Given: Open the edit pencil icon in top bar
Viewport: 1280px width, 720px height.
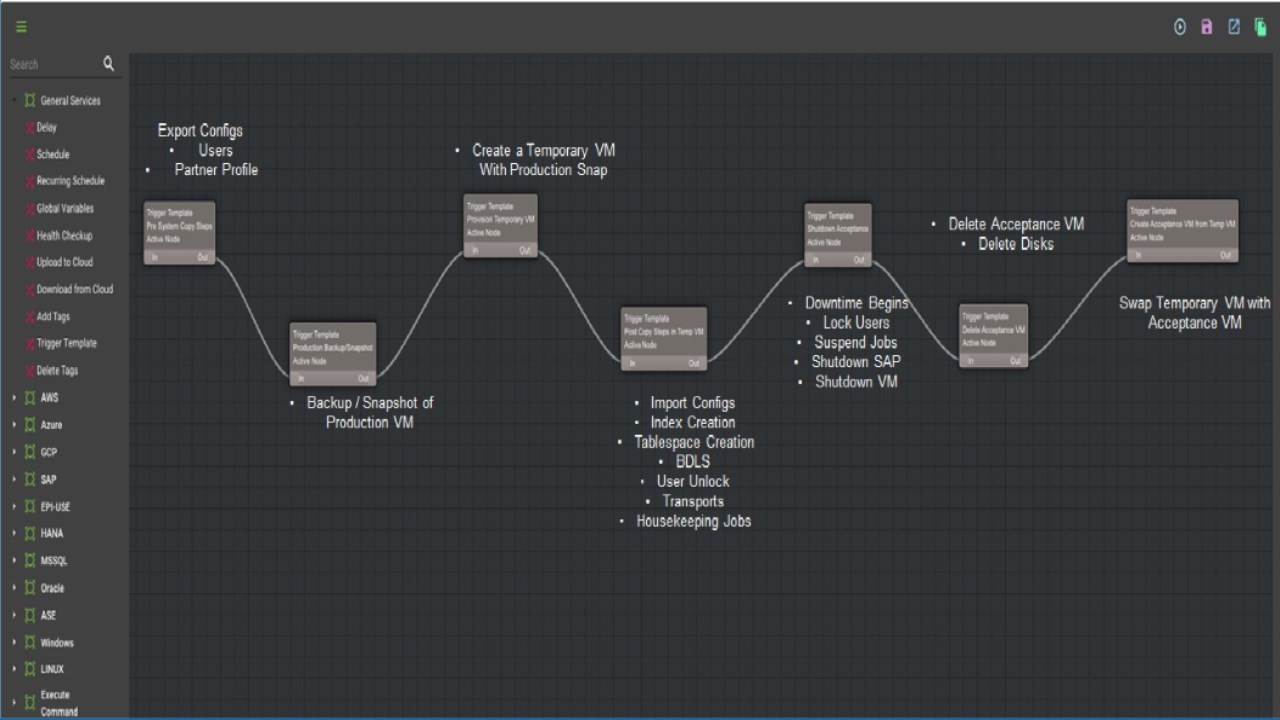Looking at the screenshot, I should click(x=1234, y=27).
